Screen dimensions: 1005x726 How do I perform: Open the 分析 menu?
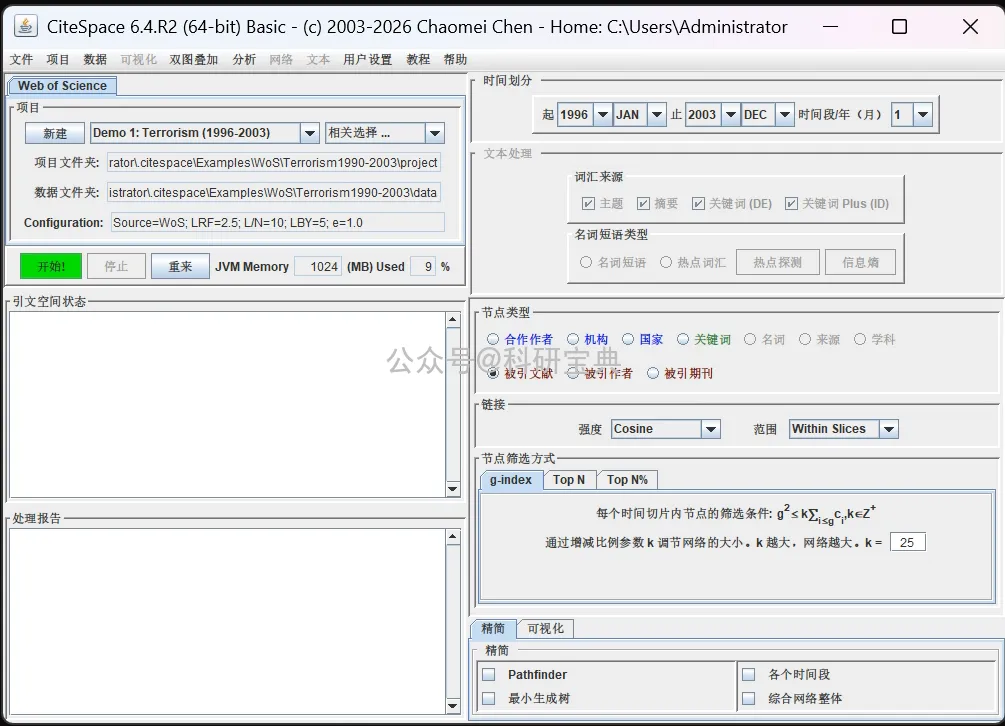(244, 60)
